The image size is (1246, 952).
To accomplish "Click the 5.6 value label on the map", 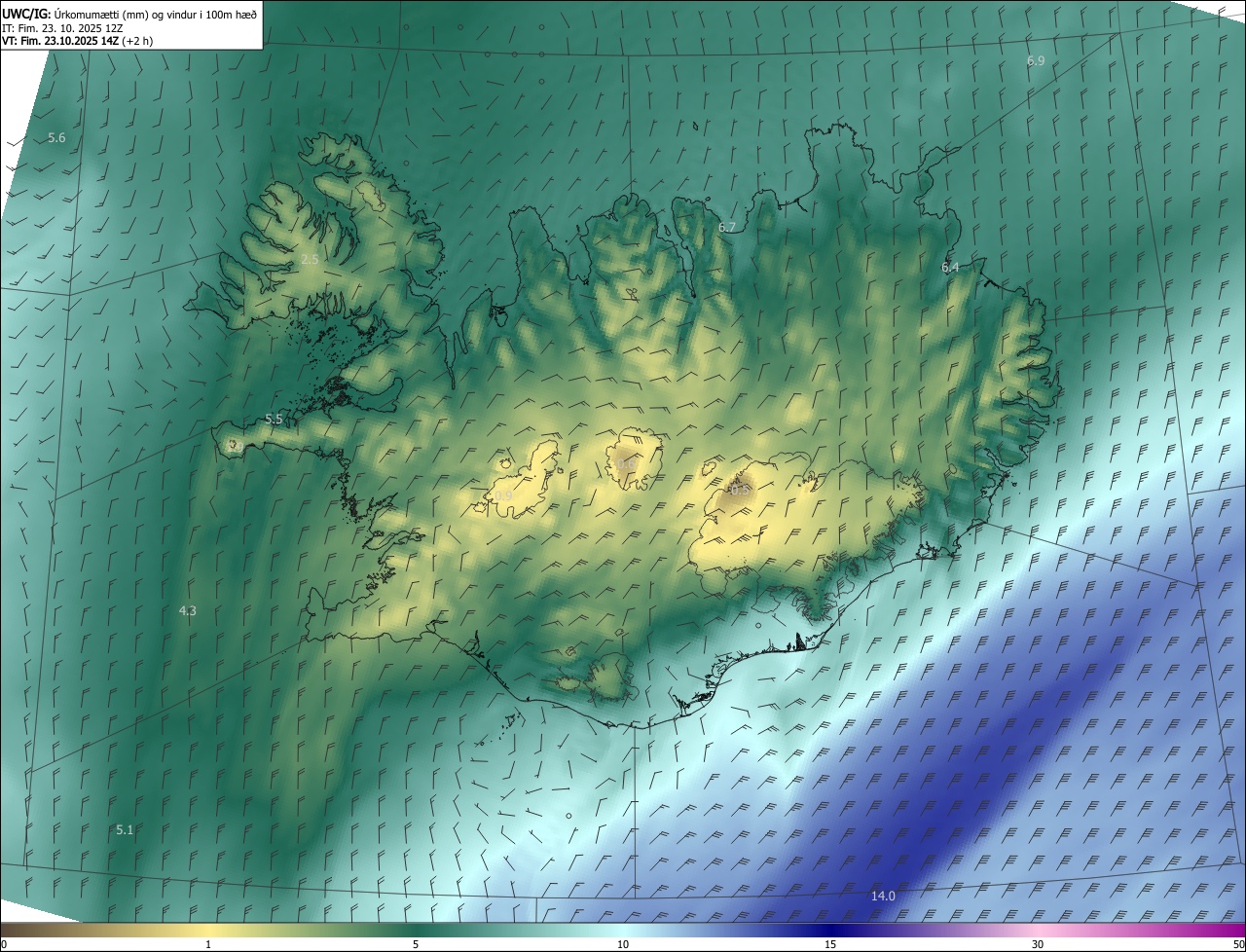I will (x=56, y=138).
